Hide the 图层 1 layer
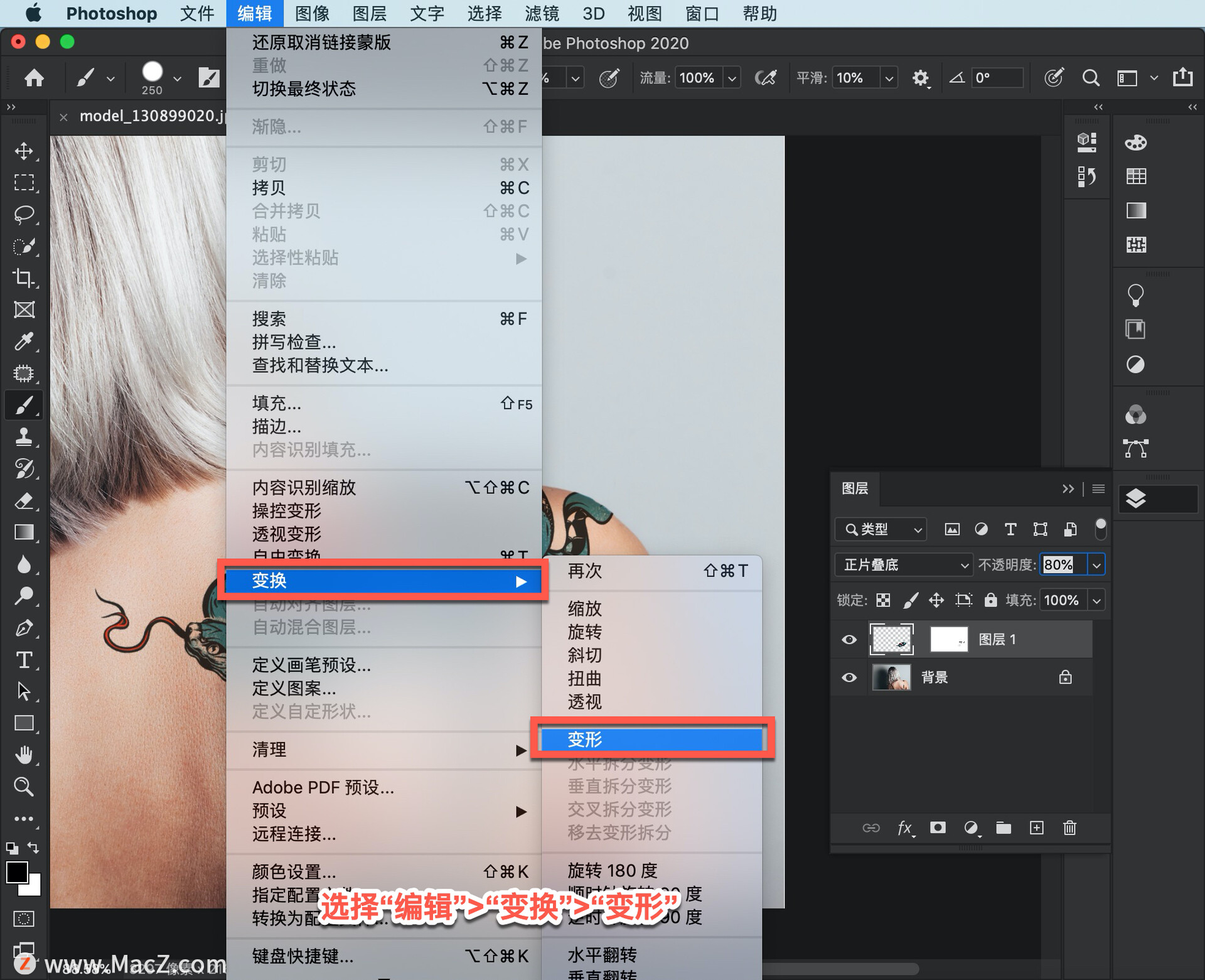 (849, 639)
